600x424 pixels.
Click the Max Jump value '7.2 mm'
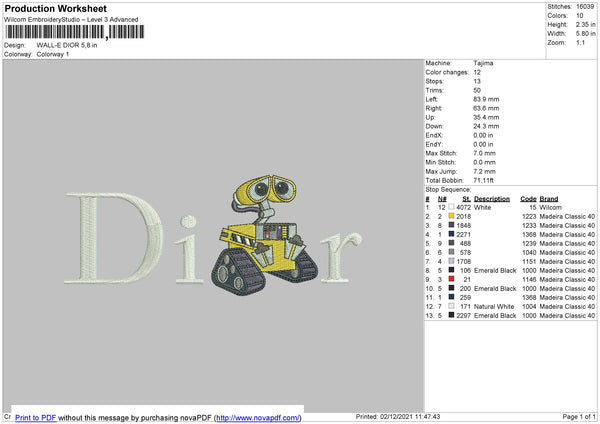484,171
